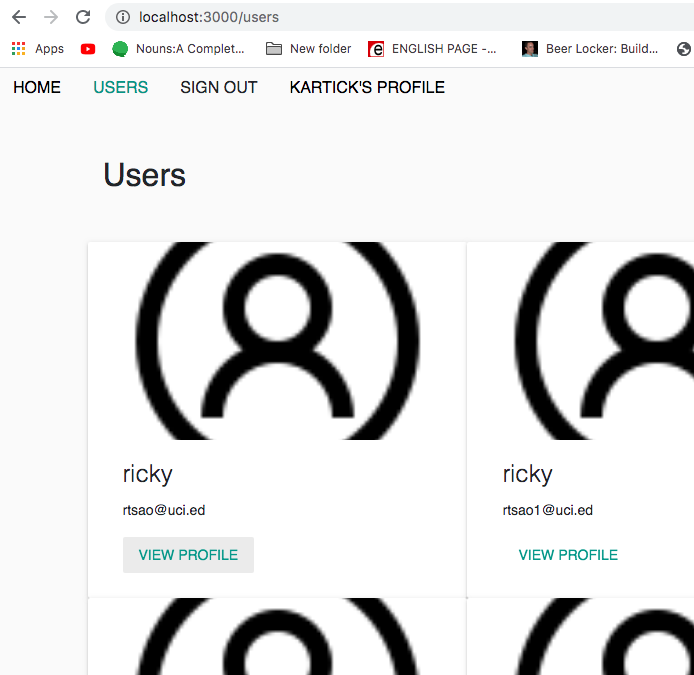Screen dimensions: 694x675
Task: Open the globe bookmark icon
Action: (x=684, y=49)
